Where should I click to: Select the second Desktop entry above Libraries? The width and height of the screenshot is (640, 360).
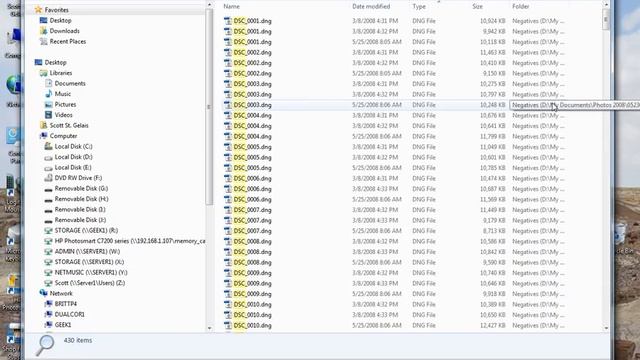56,62
